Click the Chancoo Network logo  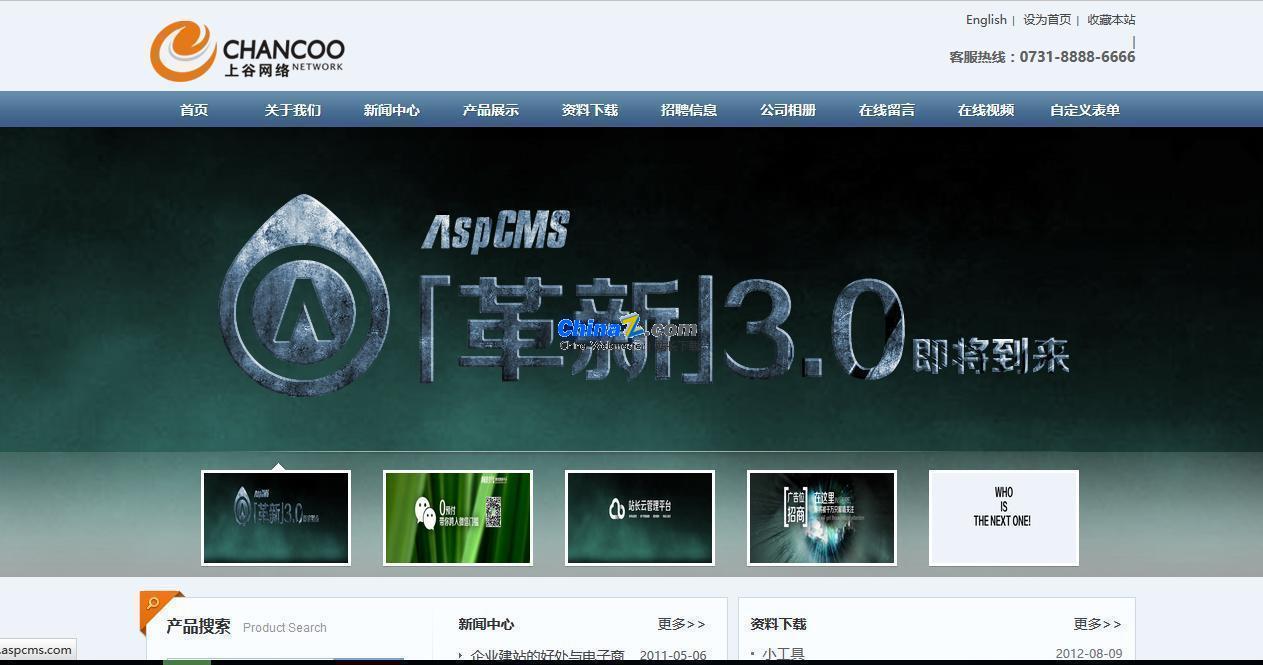click(x=247, y=52)
